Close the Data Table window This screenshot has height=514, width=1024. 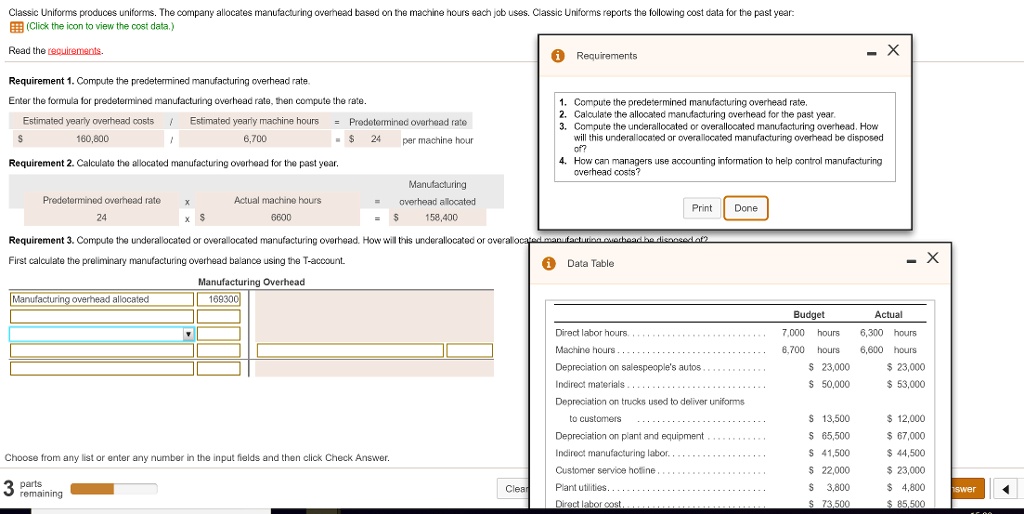[x=932, y=259]
